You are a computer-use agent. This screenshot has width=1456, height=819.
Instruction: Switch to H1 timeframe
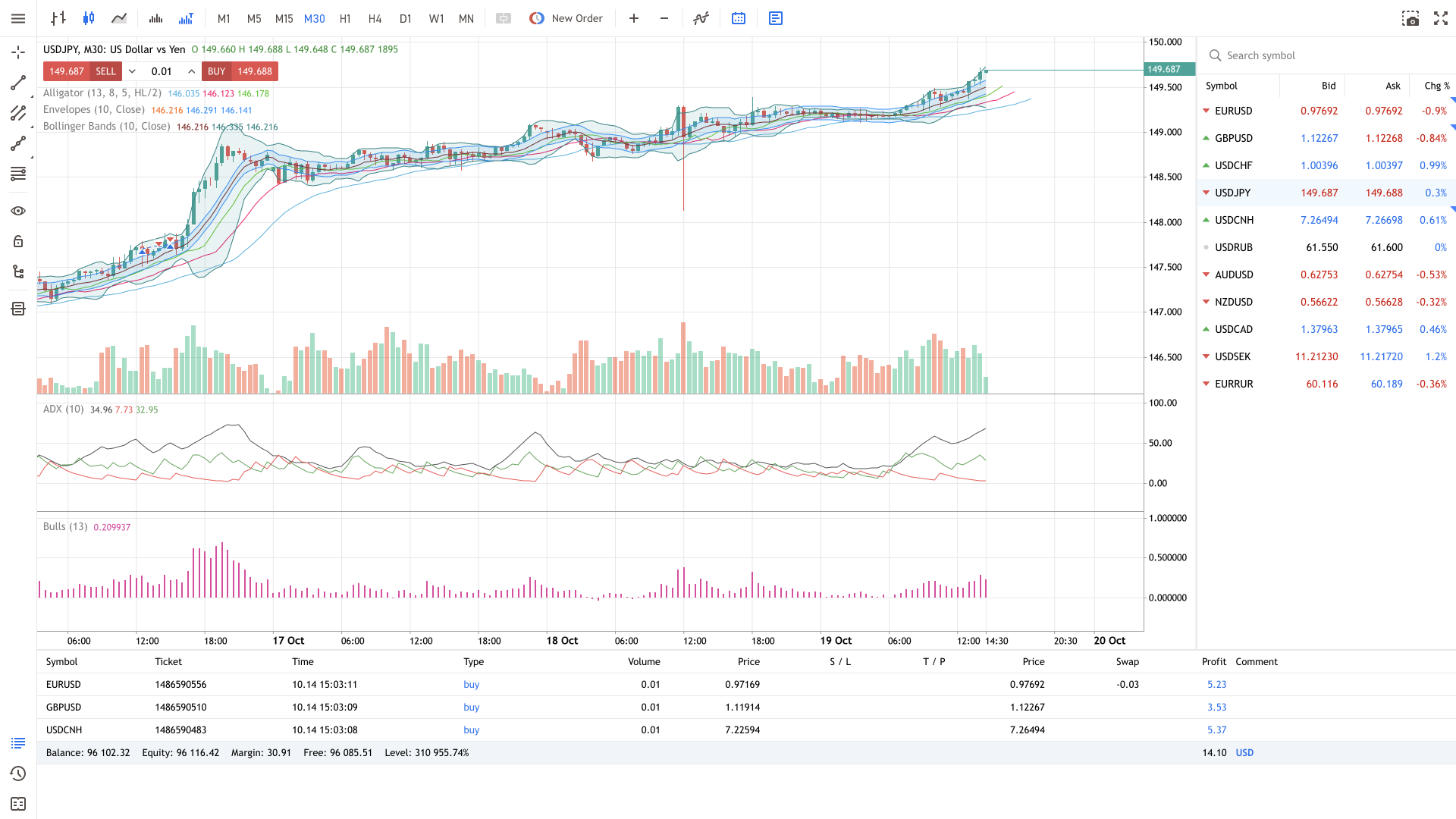tap(345, 18)
